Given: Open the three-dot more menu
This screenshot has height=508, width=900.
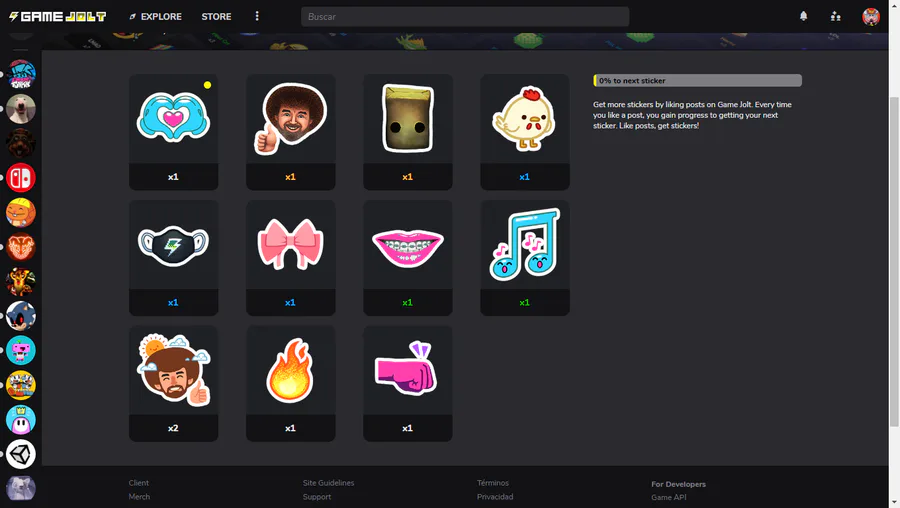Looking at the screenshot, I should pyautogui.click(x=257, y=16).
